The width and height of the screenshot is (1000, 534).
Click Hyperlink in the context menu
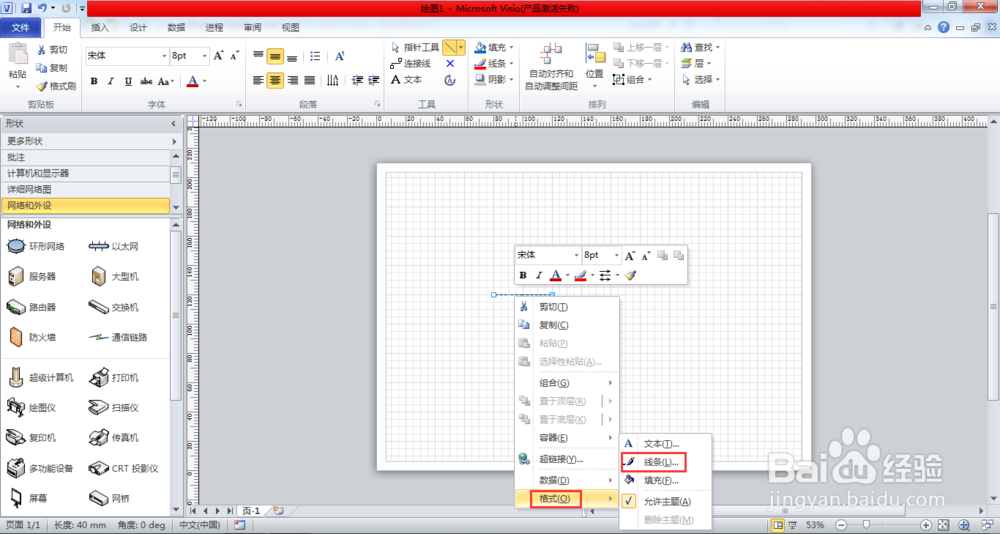point(560,459)
